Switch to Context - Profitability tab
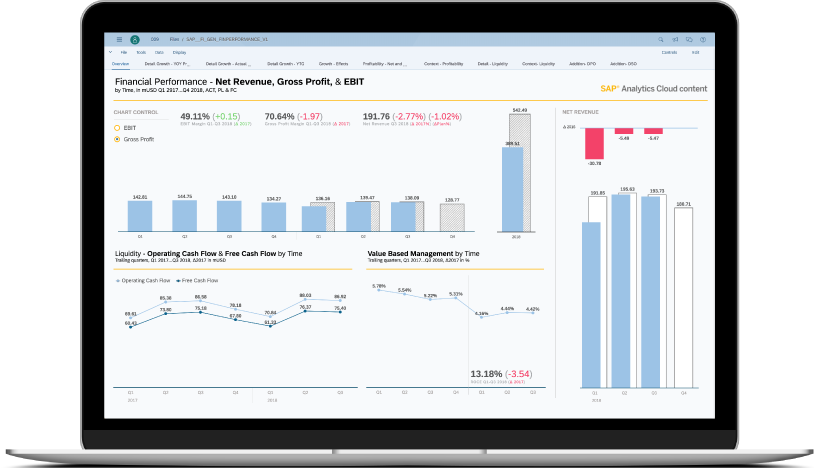 [x=443, y=64]
